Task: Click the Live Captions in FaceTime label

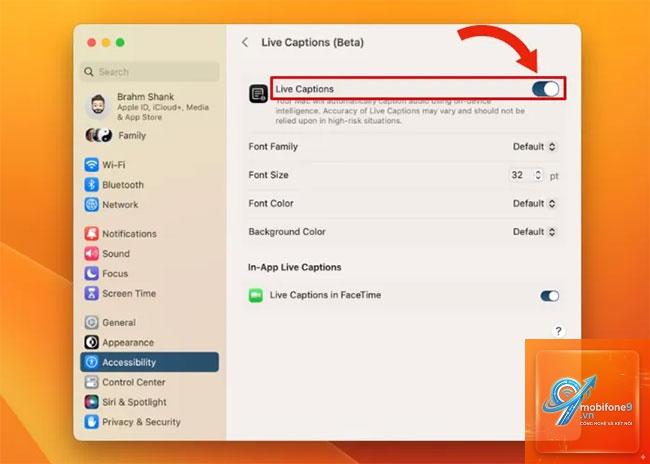Action: point(325,295)
